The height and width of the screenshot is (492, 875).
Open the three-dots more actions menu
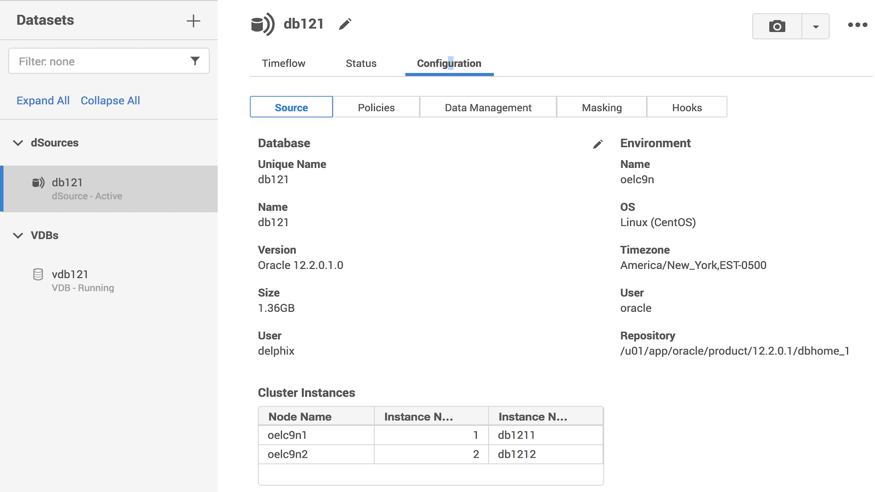point(857,25)
